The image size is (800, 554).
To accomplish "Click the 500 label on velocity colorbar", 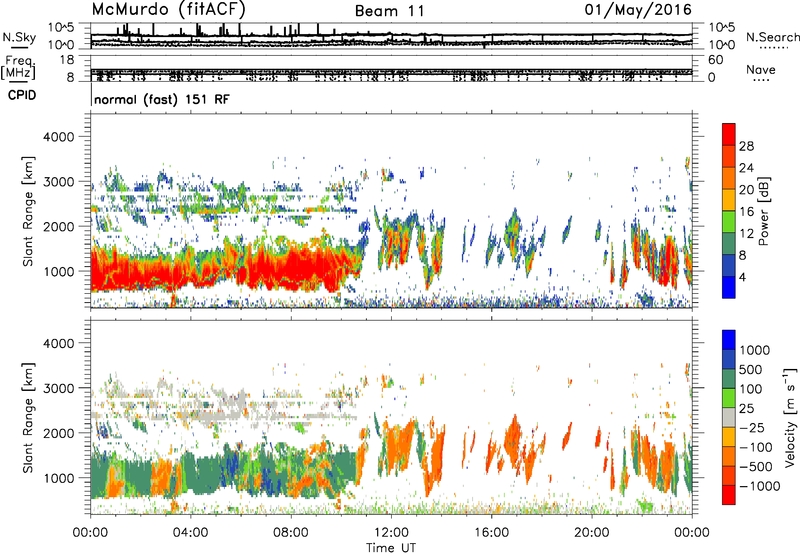I will [x=751, y=369].
